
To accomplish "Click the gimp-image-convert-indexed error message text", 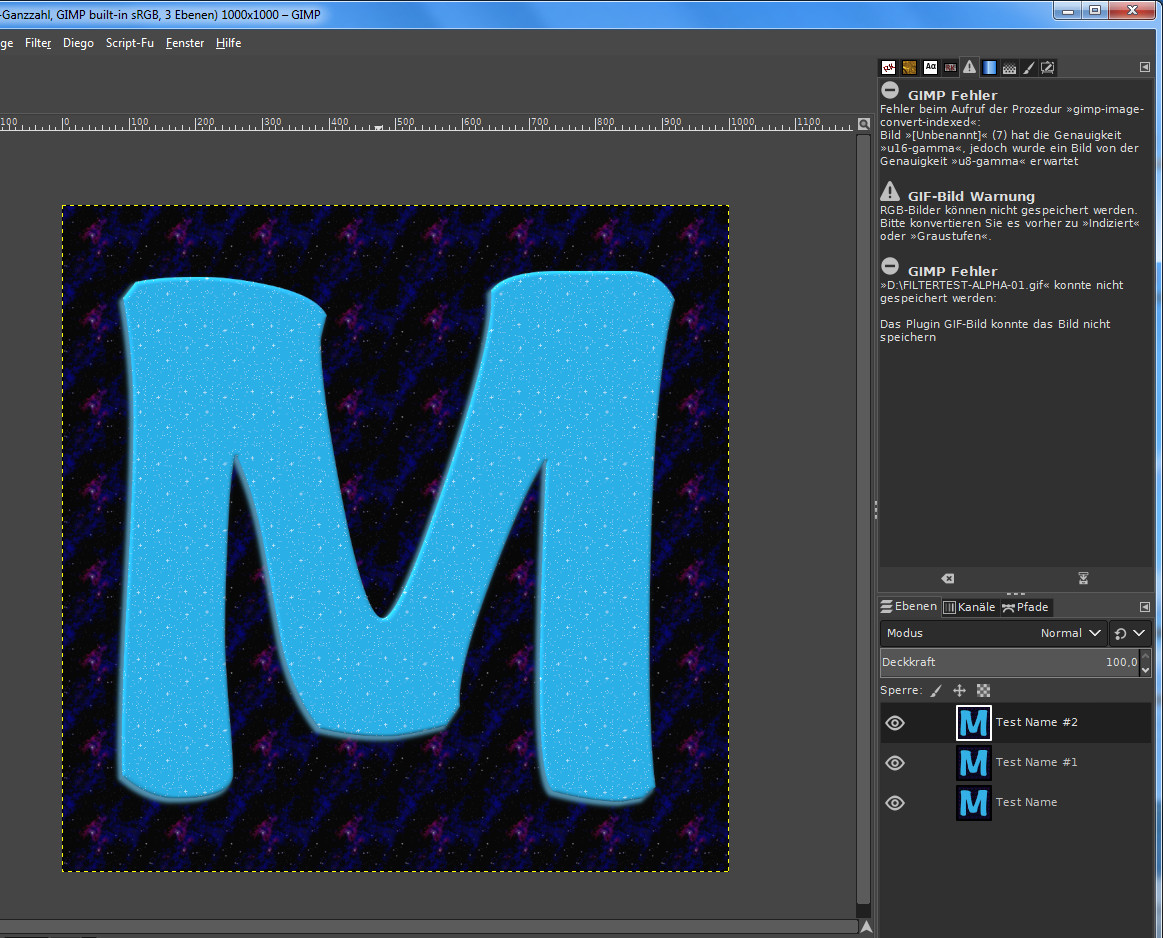I will [1012, 135].
